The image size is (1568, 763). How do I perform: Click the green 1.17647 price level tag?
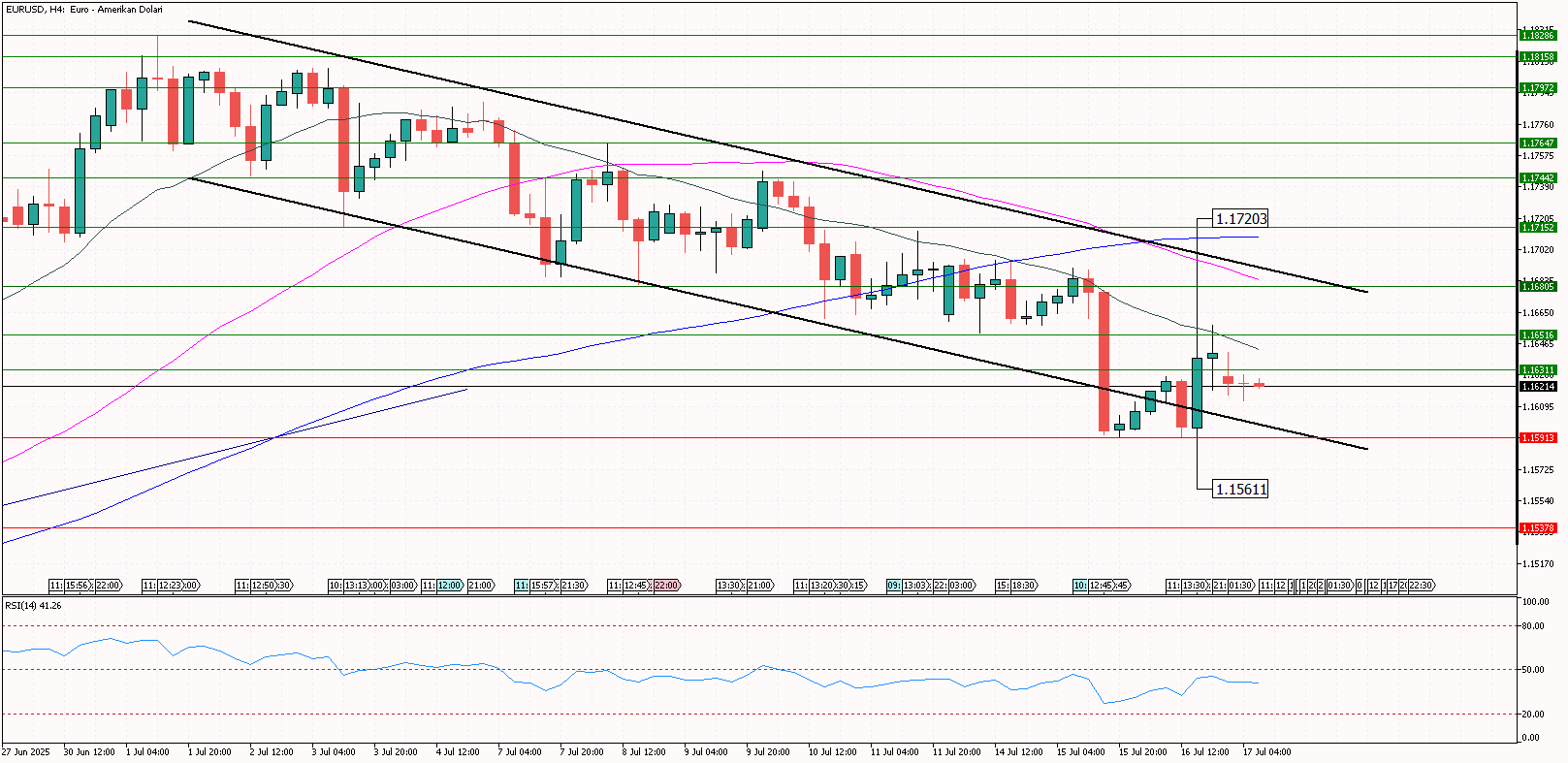(1538, 143)
